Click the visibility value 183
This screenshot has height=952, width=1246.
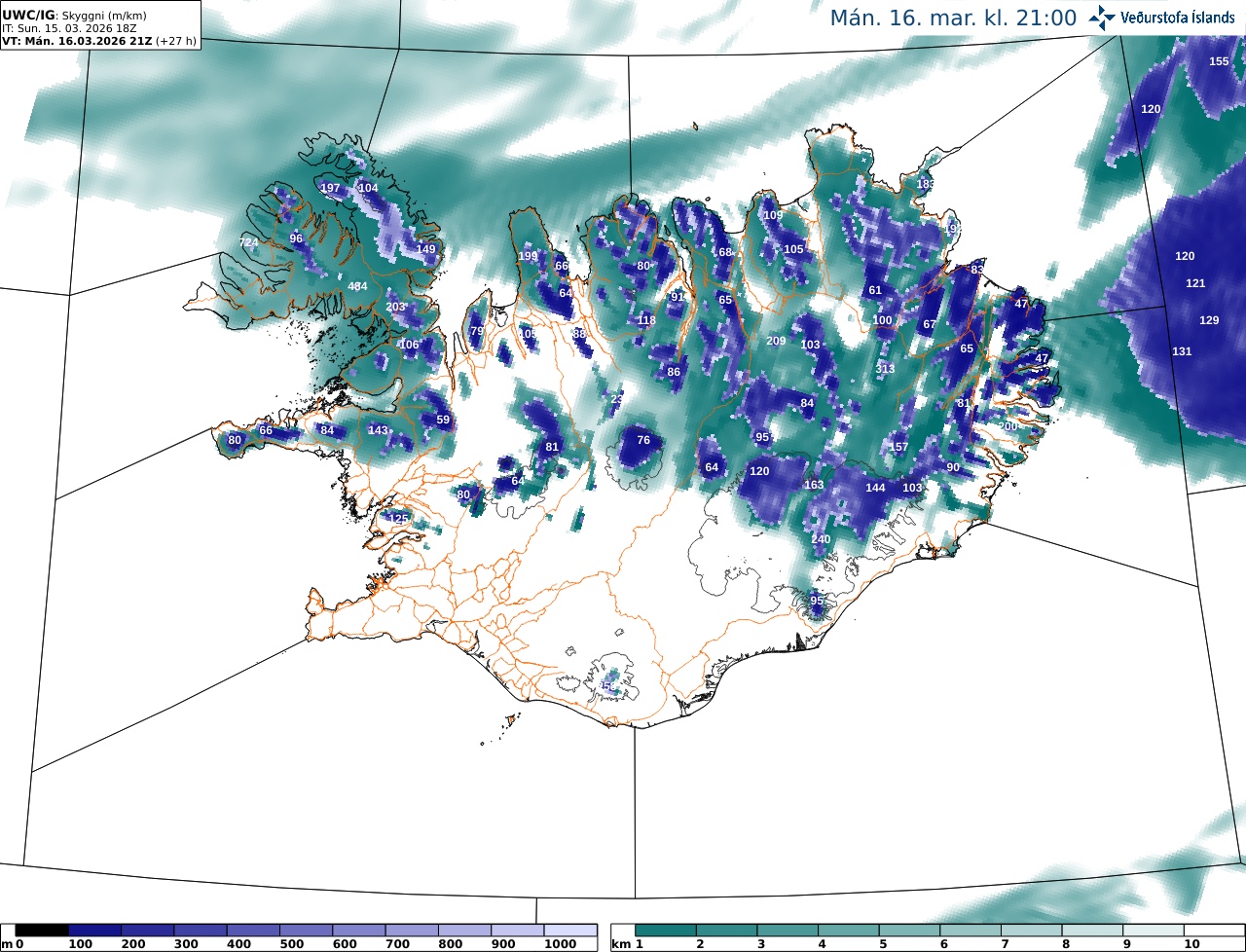[926, 184]
